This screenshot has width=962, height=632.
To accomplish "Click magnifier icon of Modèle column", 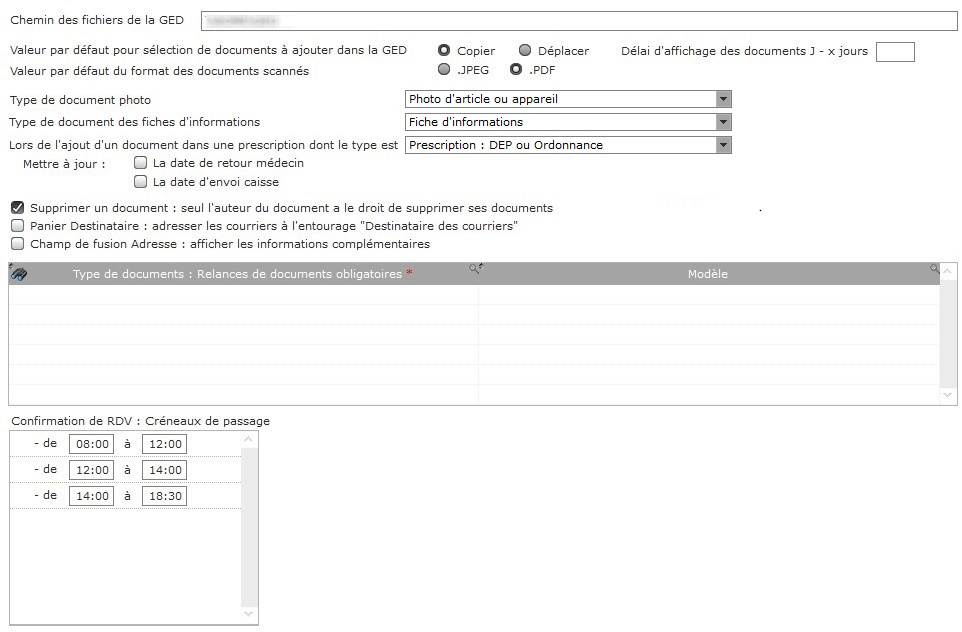I will coord(934,268).
